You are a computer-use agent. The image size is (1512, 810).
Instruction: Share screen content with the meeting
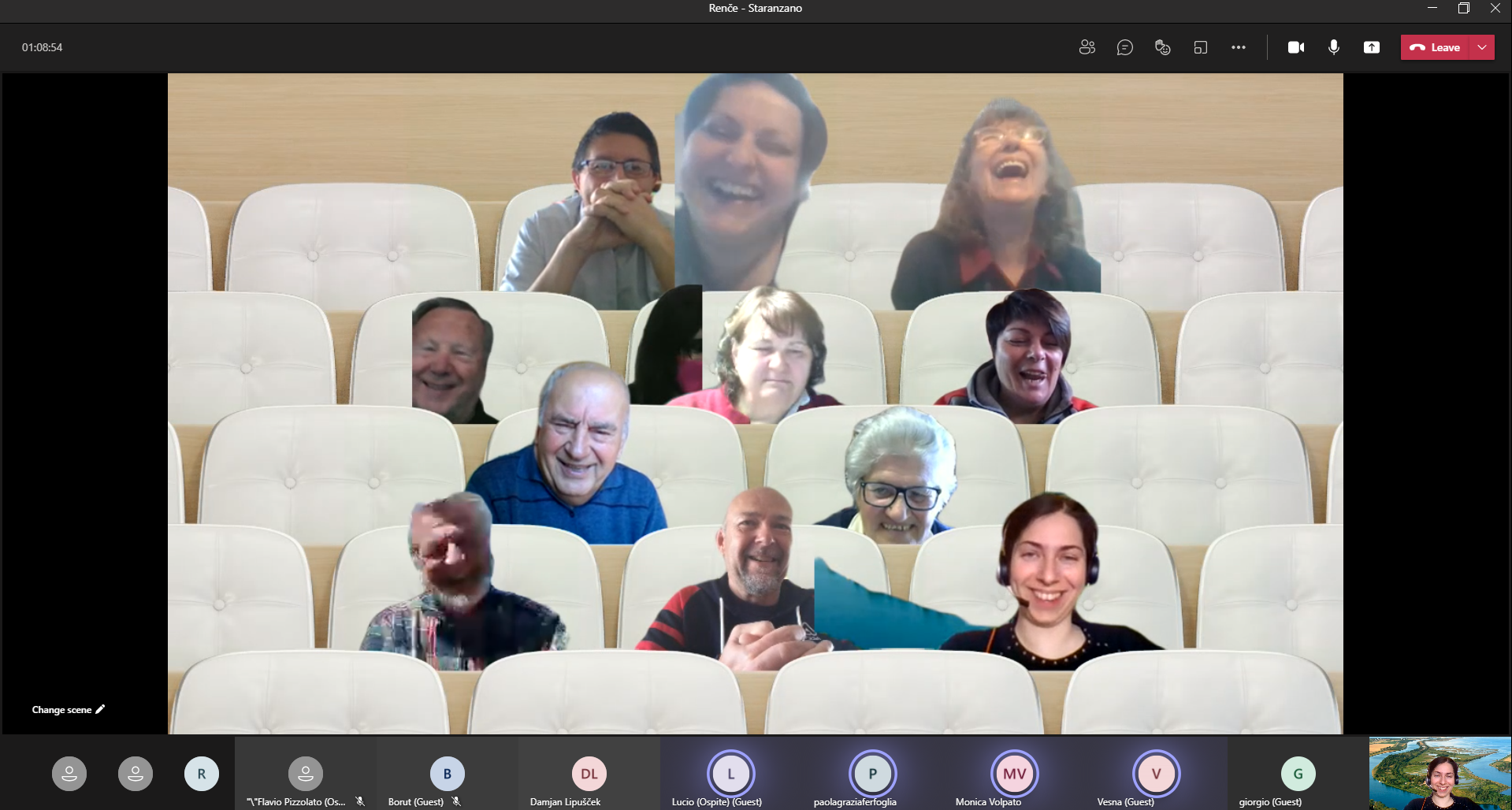point(1371,47)
